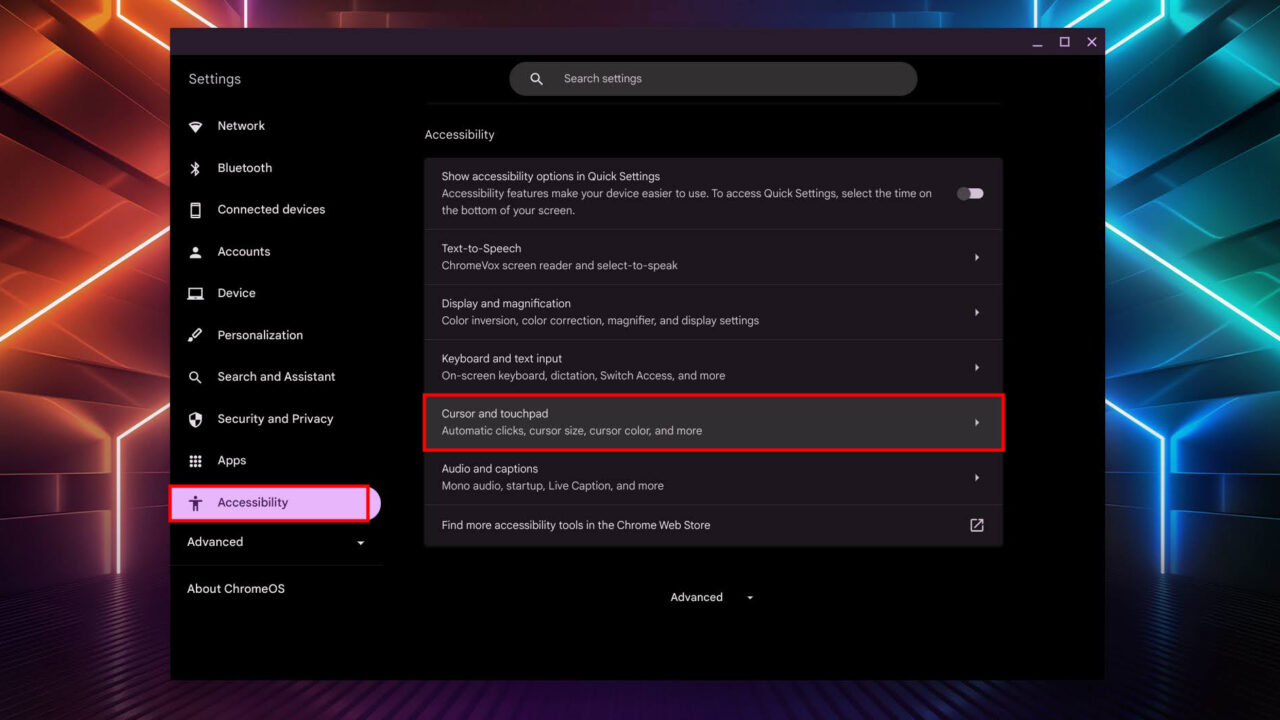This screenshot has width=1280, height=720.
Task: Open Keyboard and text input settings
Action: [713, 367]
